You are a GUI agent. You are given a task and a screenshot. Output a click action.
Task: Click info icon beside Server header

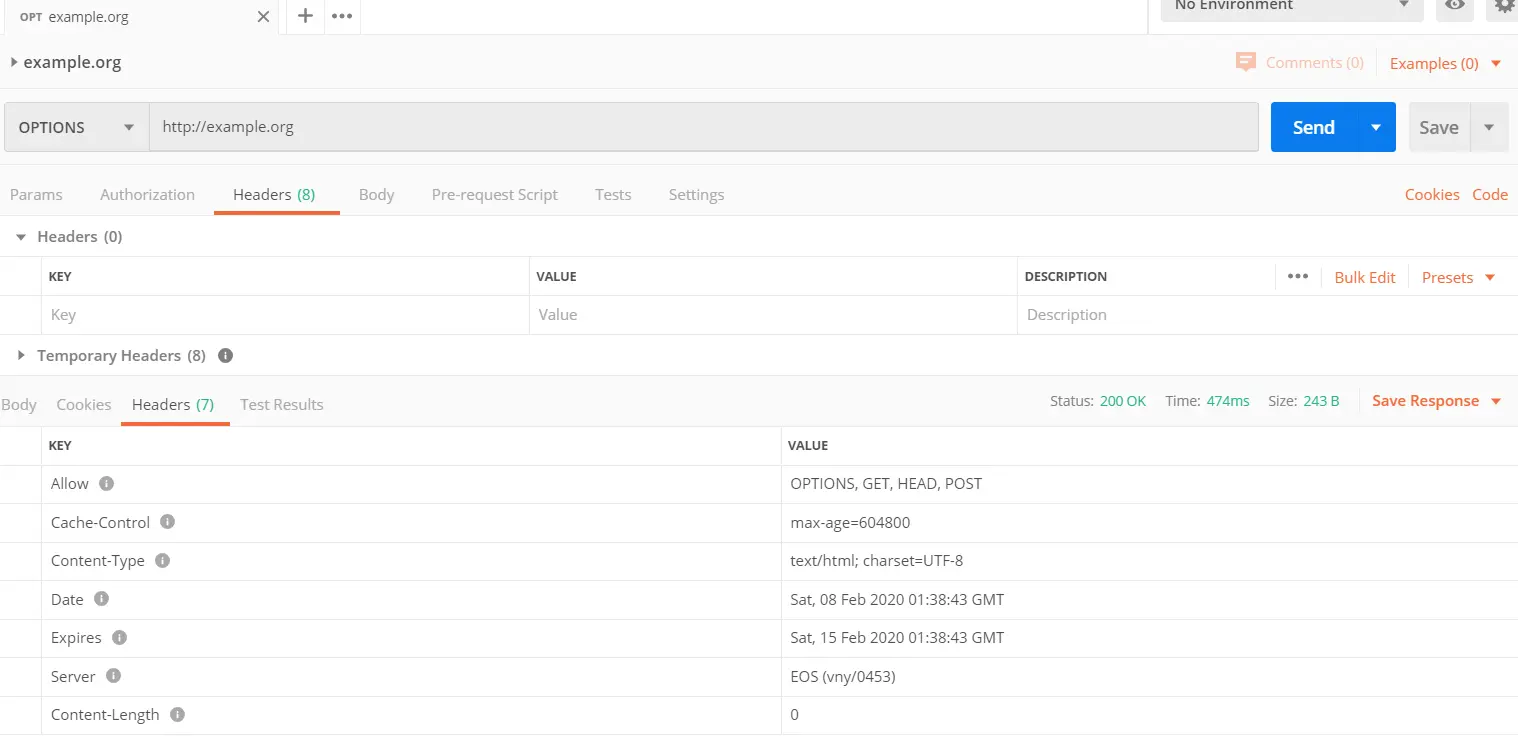pos(113,676)
